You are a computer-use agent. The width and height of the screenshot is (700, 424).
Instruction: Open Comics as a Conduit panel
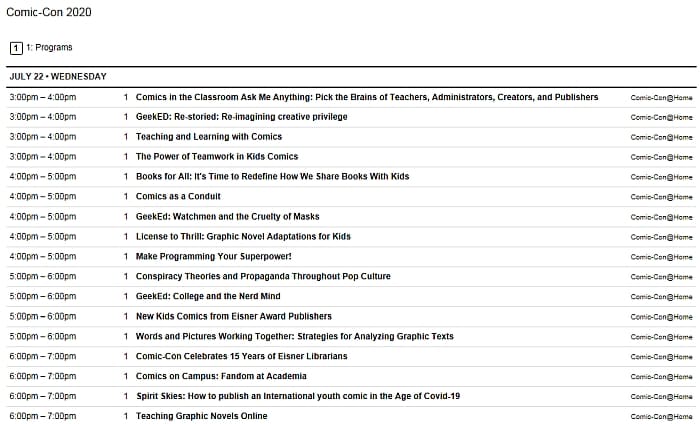179,197
